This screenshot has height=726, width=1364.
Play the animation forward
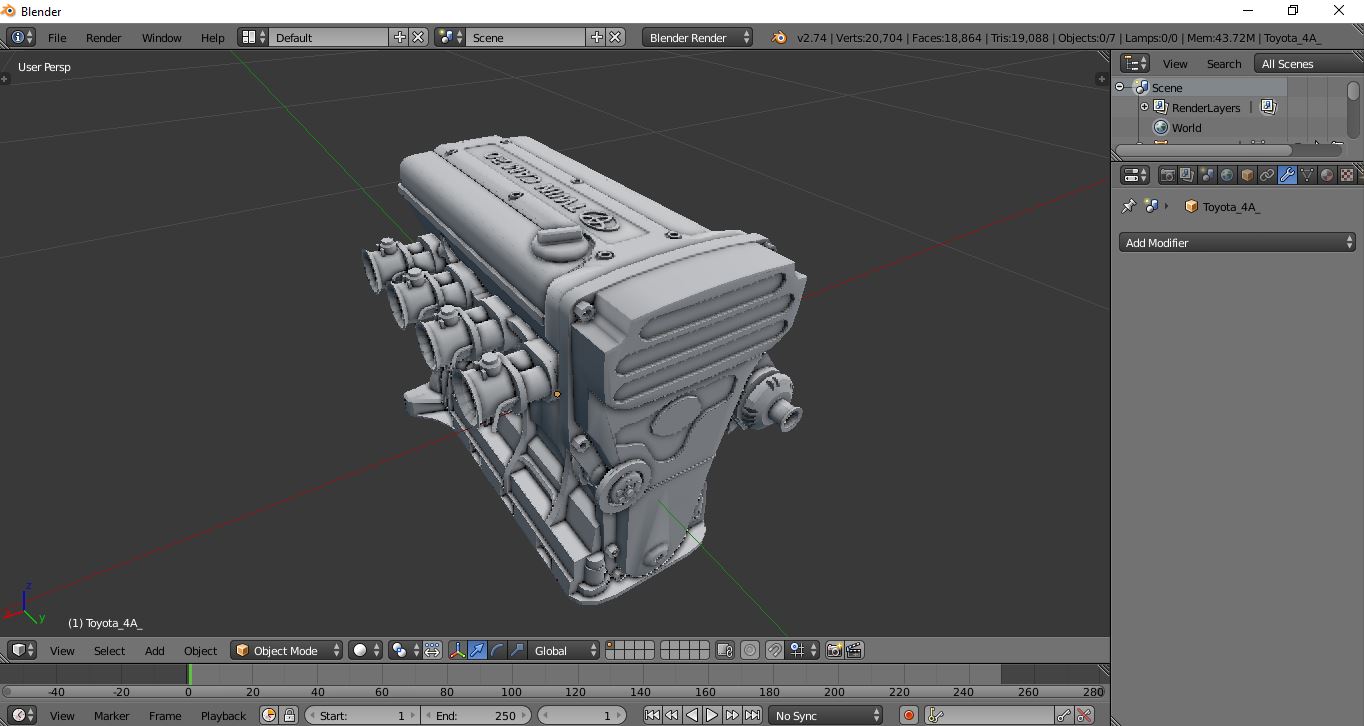pos(712,715)
